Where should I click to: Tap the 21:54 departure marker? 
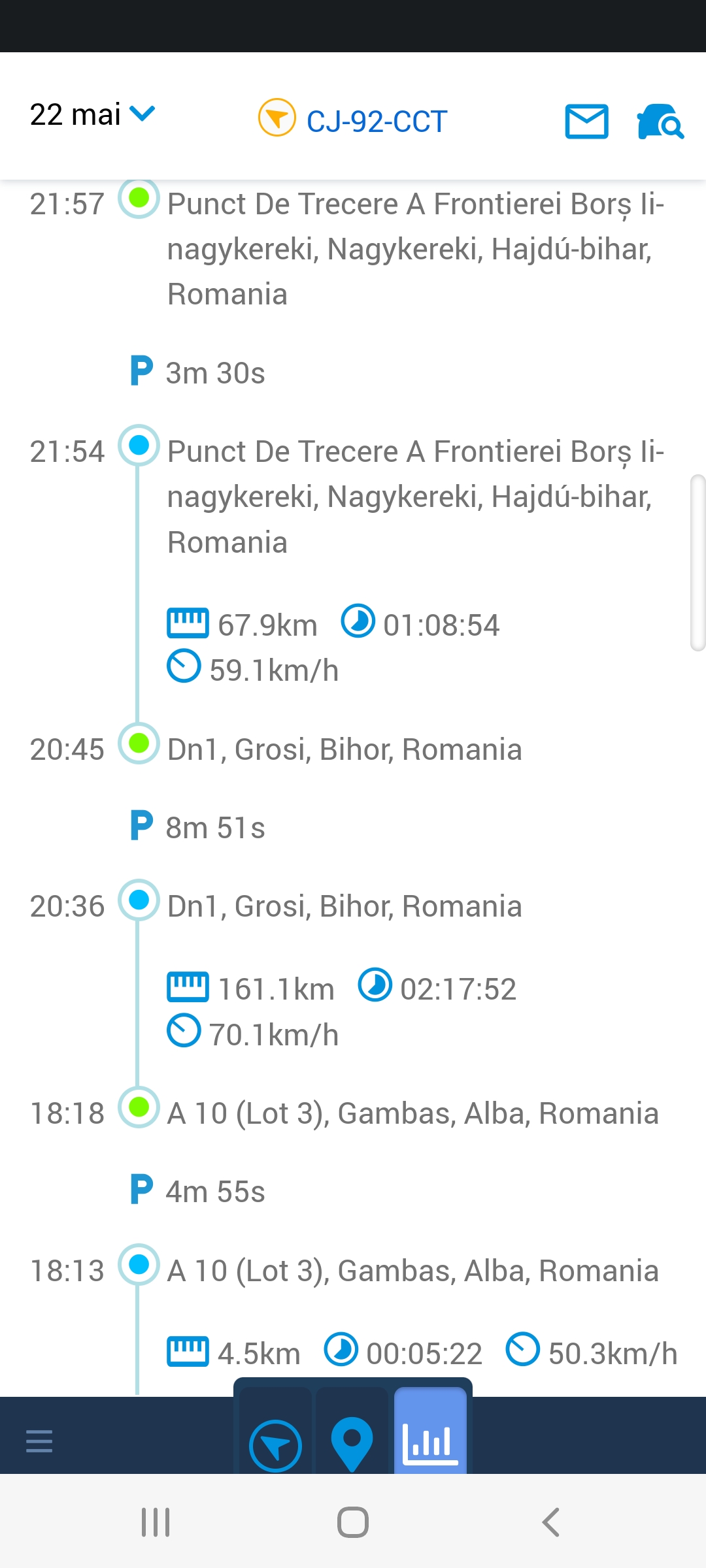pyautogui.click(x=139, y=446)
